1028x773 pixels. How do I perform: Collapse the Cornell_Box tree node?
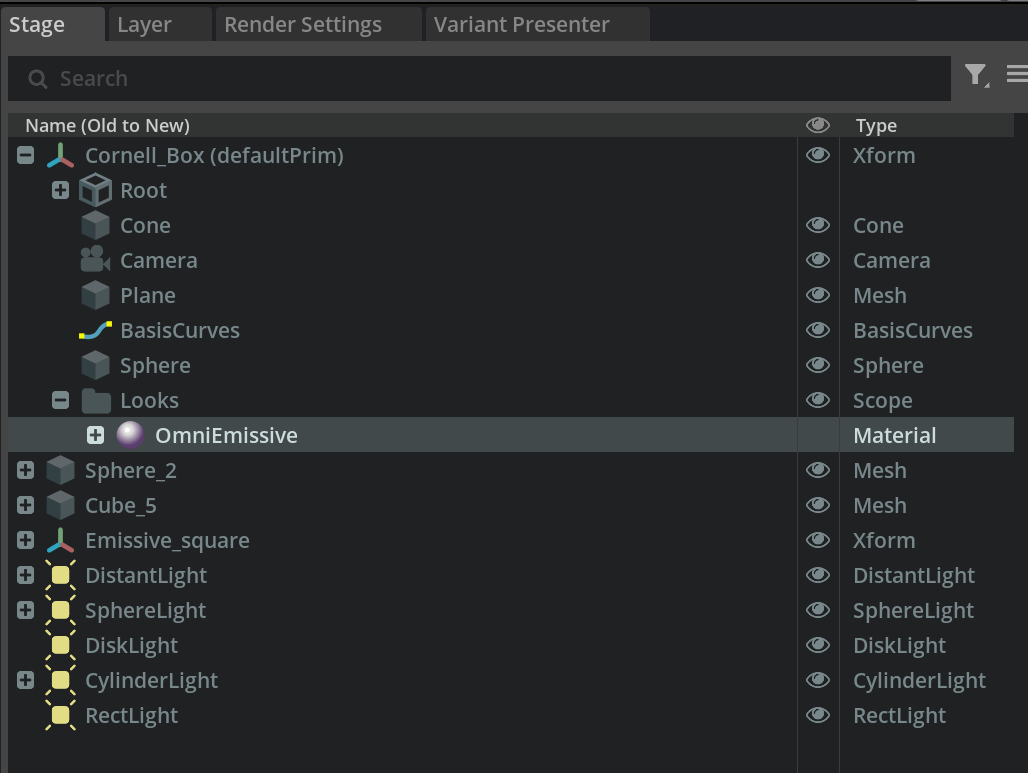(x=26, y=156)
